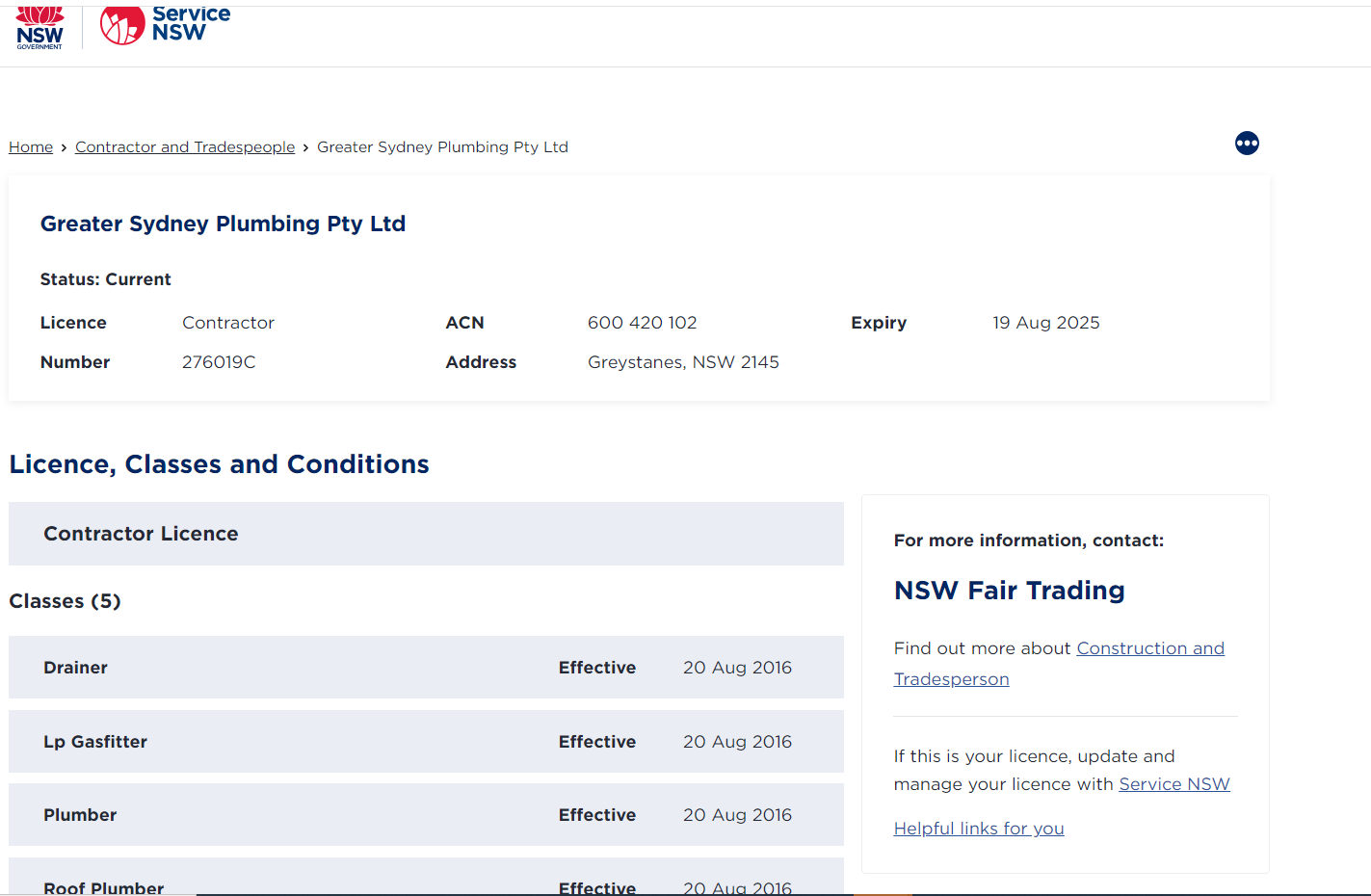1371x896 pixels.
Task: Click the Greater Sydney Plumbing Pty Ltd heading
Action: [223, 223]
